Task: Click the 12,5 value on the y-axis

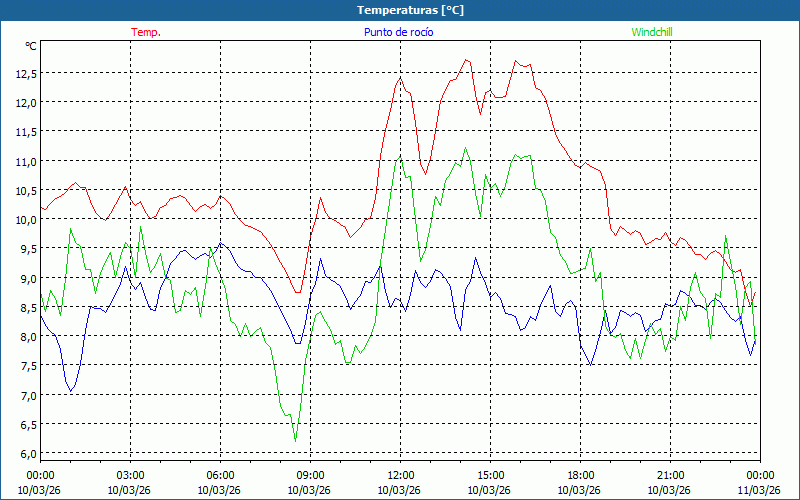Action: [25, 73]
